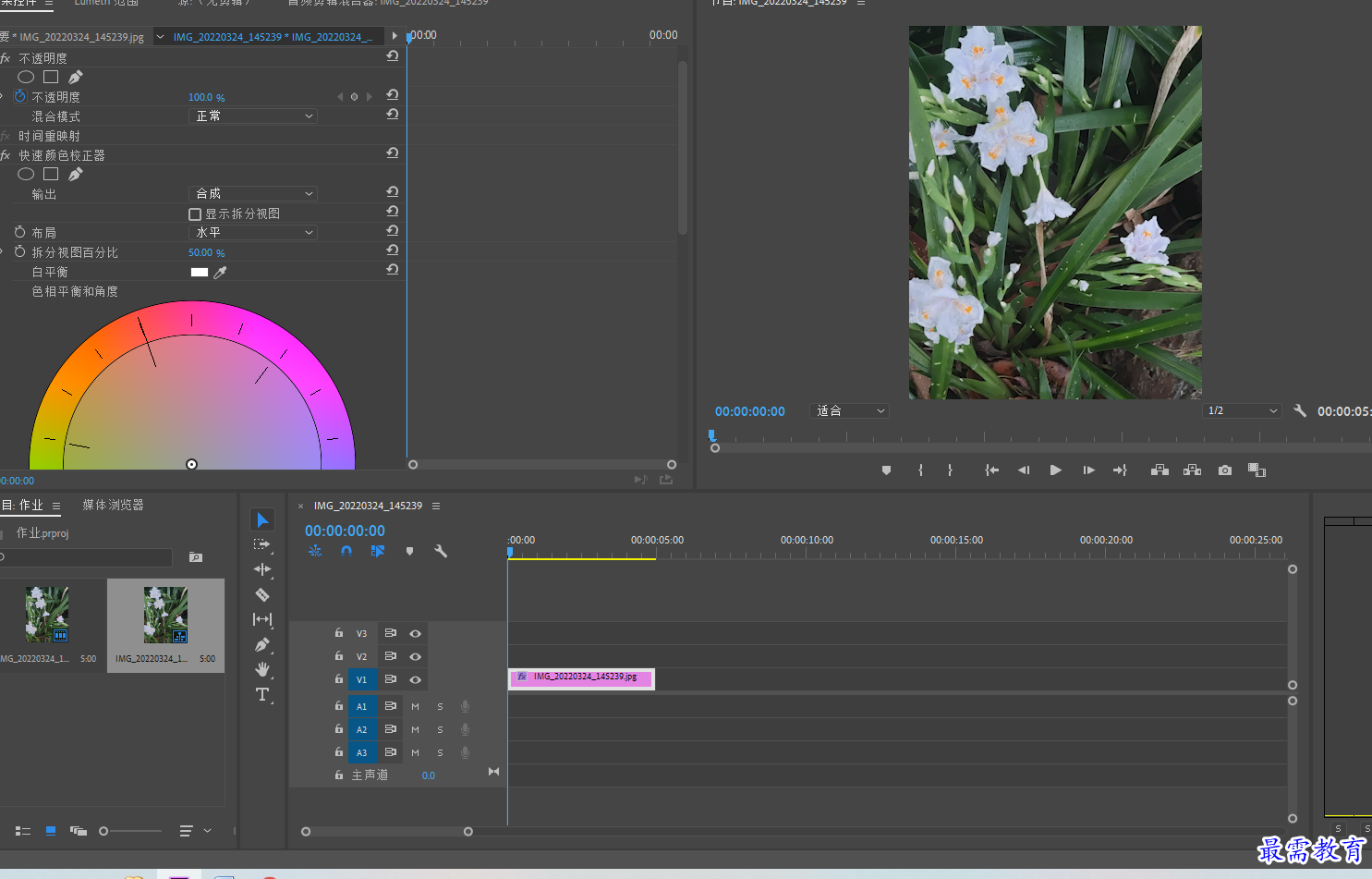
Task: Click the white balance color swatch
Action: 200,273
